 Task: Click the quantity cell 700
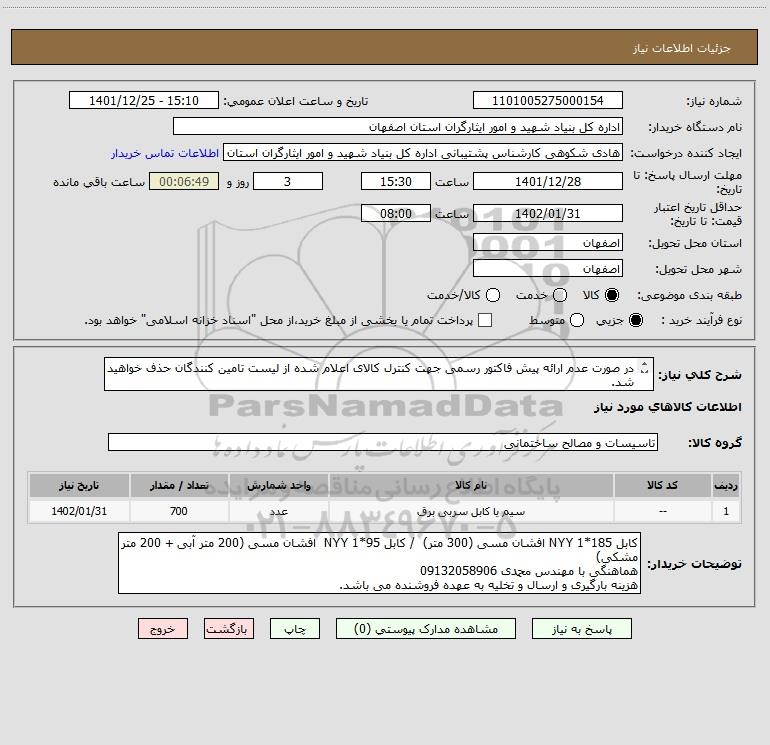point(179,511)
